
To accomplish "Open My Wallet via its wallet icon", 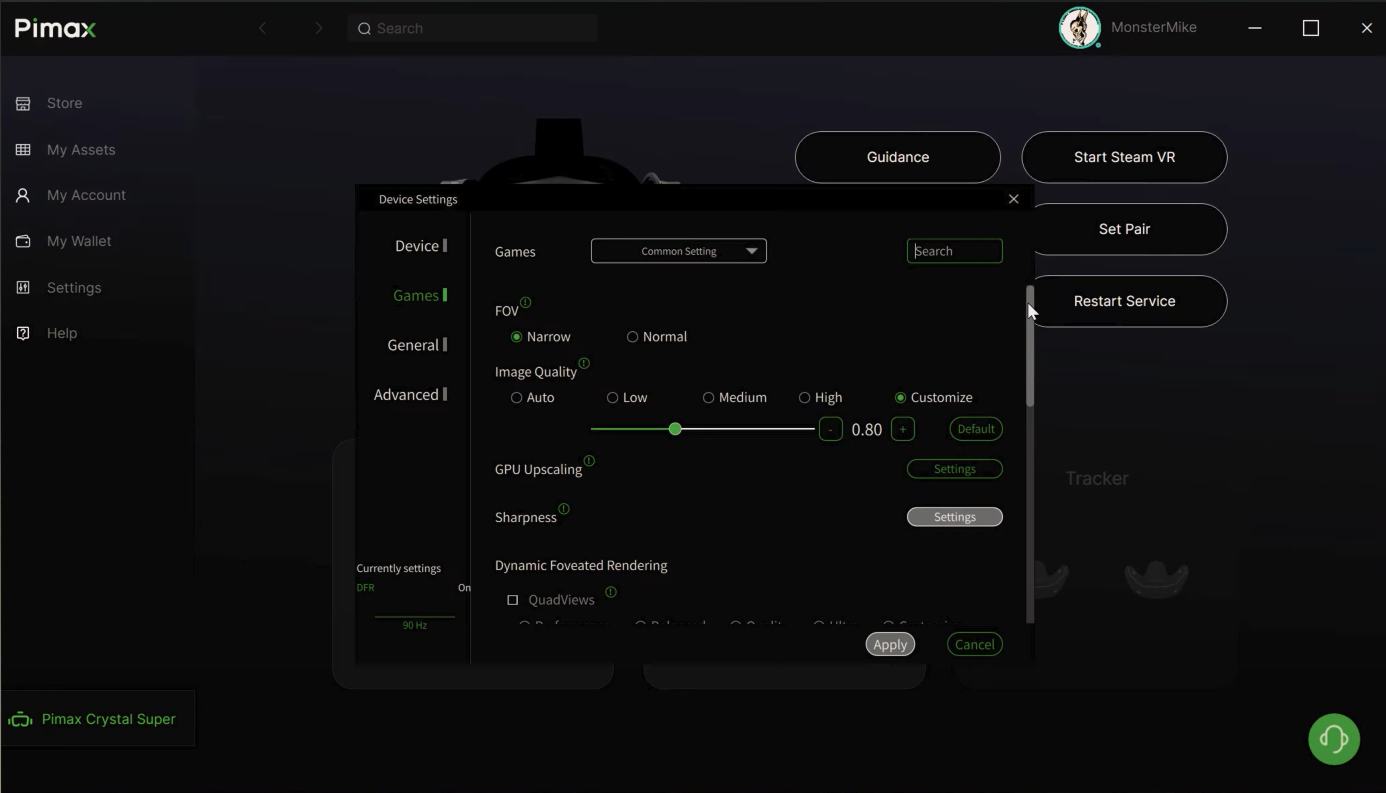I will point(23,242).
